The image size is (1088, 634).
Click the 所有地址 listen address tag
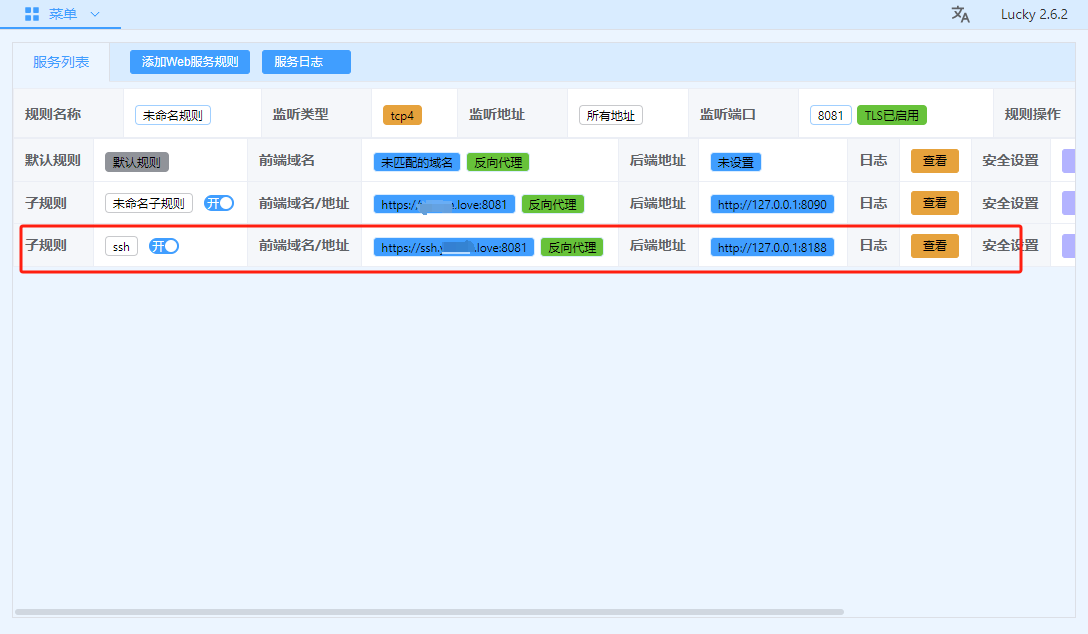[x=611, y=115]
